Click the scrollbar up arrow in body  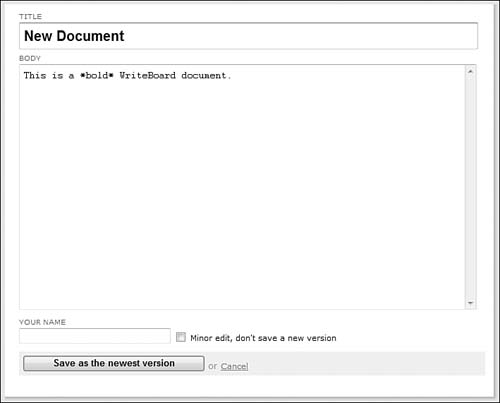point(470,71)
